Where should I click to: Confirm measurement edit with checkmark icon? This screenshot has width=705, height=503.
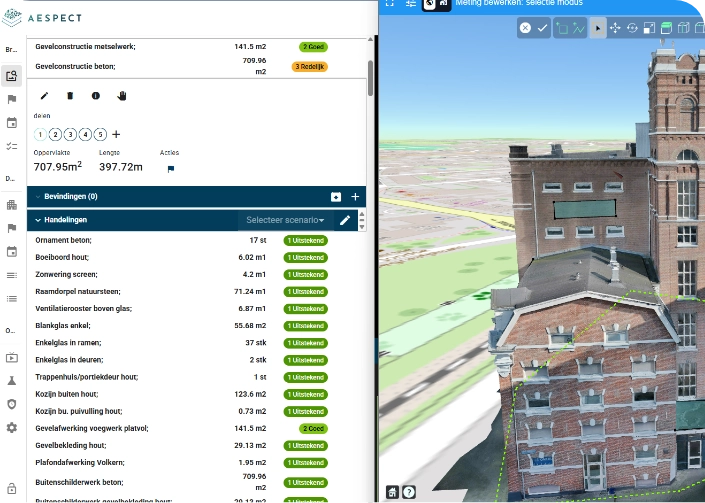tap(543, 29)
